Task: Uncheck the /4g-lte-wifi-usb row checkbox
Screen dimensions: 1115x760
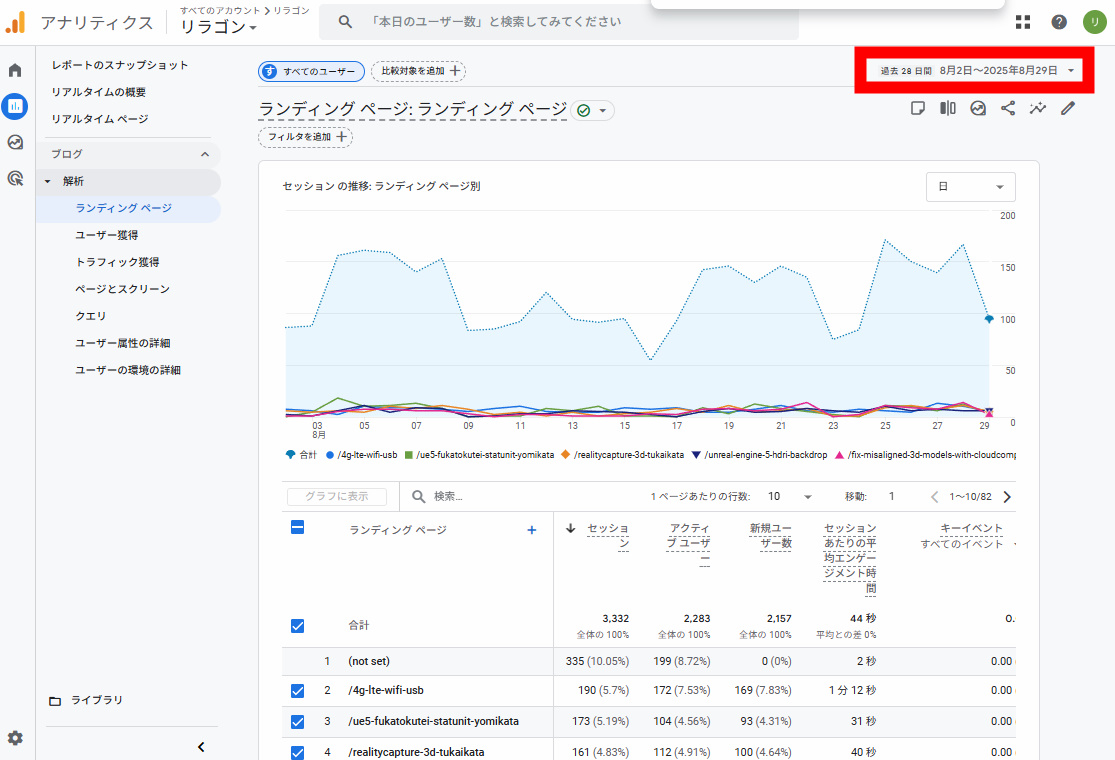Action: [297, 690]
